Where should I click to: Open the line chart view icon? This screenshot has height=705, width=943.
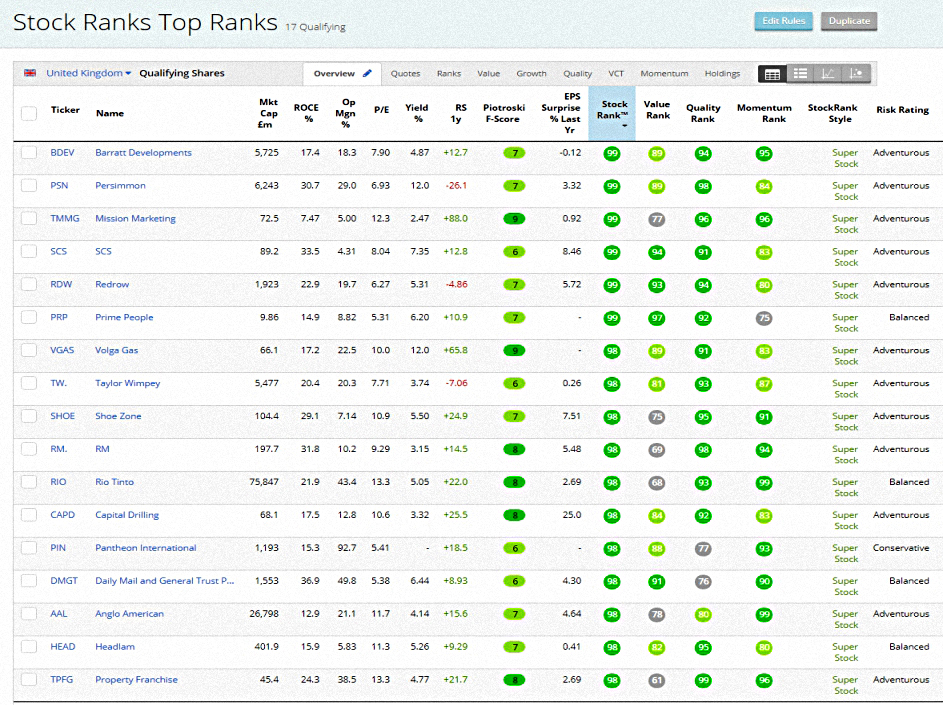[828, 74]
